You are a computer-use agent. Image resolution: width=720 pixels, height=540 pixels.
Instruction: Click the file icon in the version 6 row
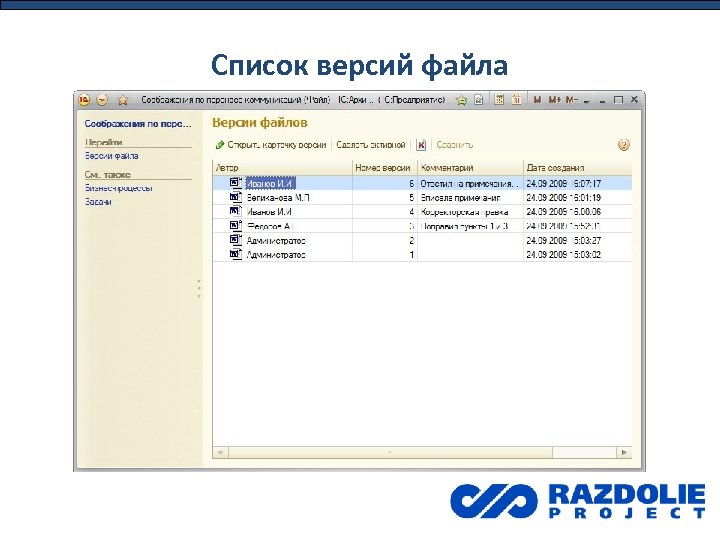236,183
